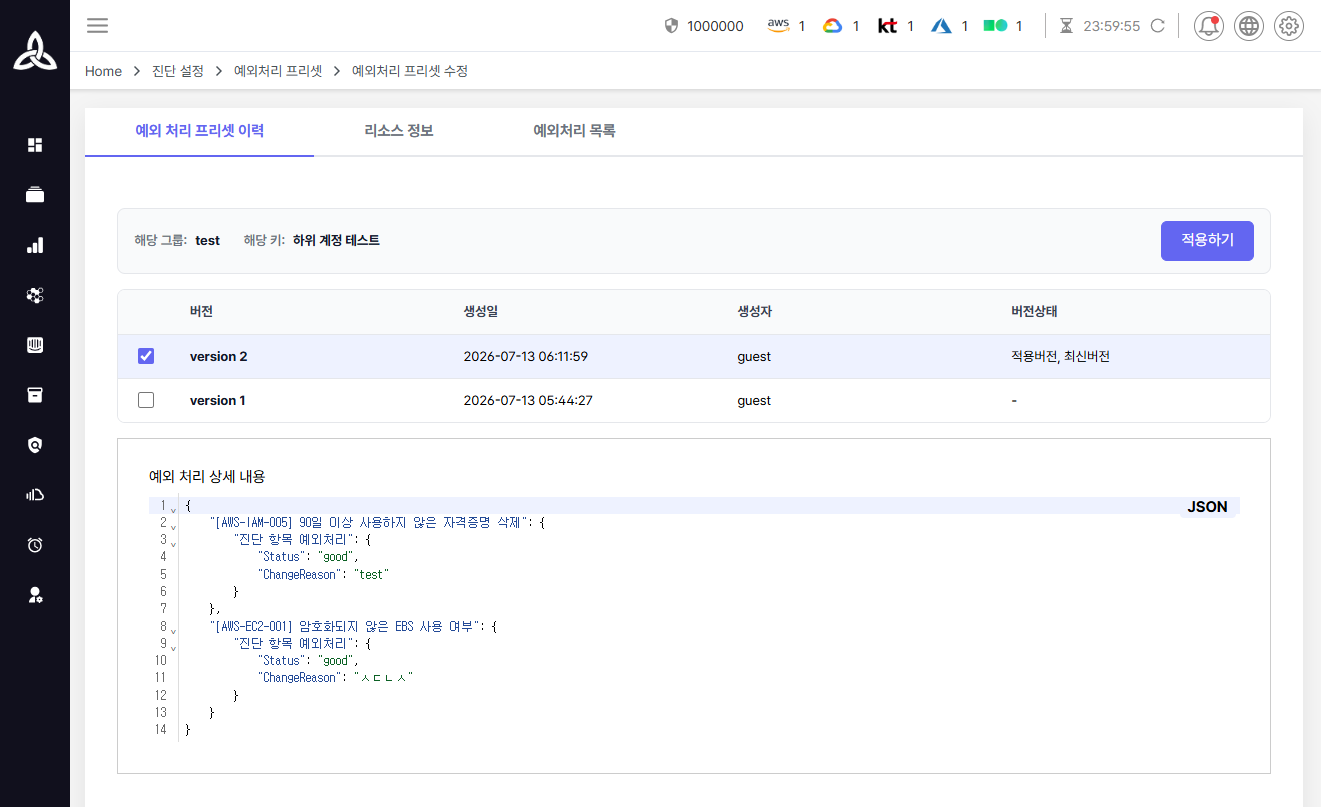The height and width of the screenshot is (807, 1321).
Task: Click the ChangeReason "test" line in the editor
Action: pyautogui.click(x=323, y=575)
